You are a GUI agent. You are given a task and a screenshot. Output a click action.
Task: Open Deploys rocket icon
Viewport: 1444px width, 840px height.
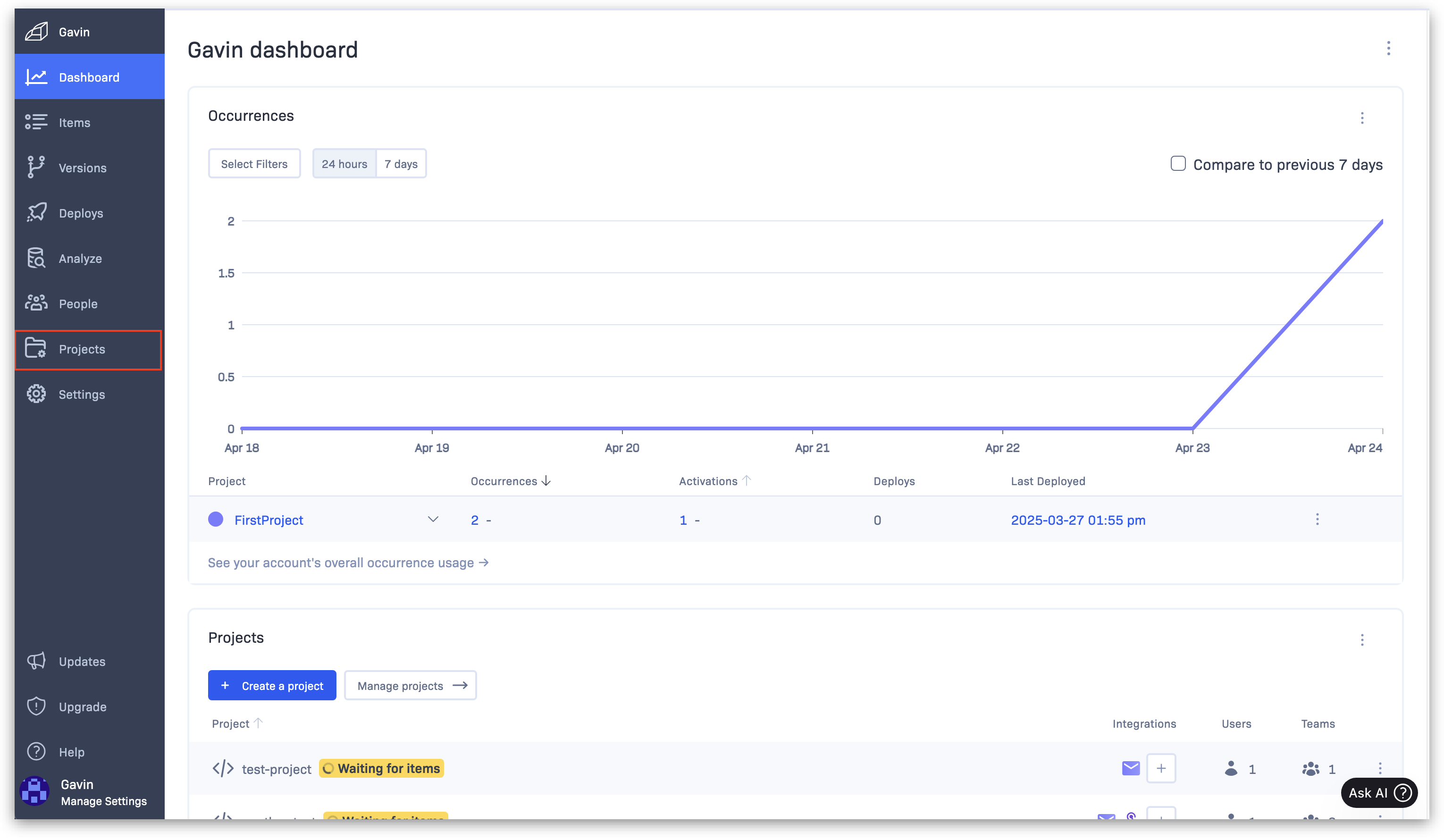pos(36,212)
